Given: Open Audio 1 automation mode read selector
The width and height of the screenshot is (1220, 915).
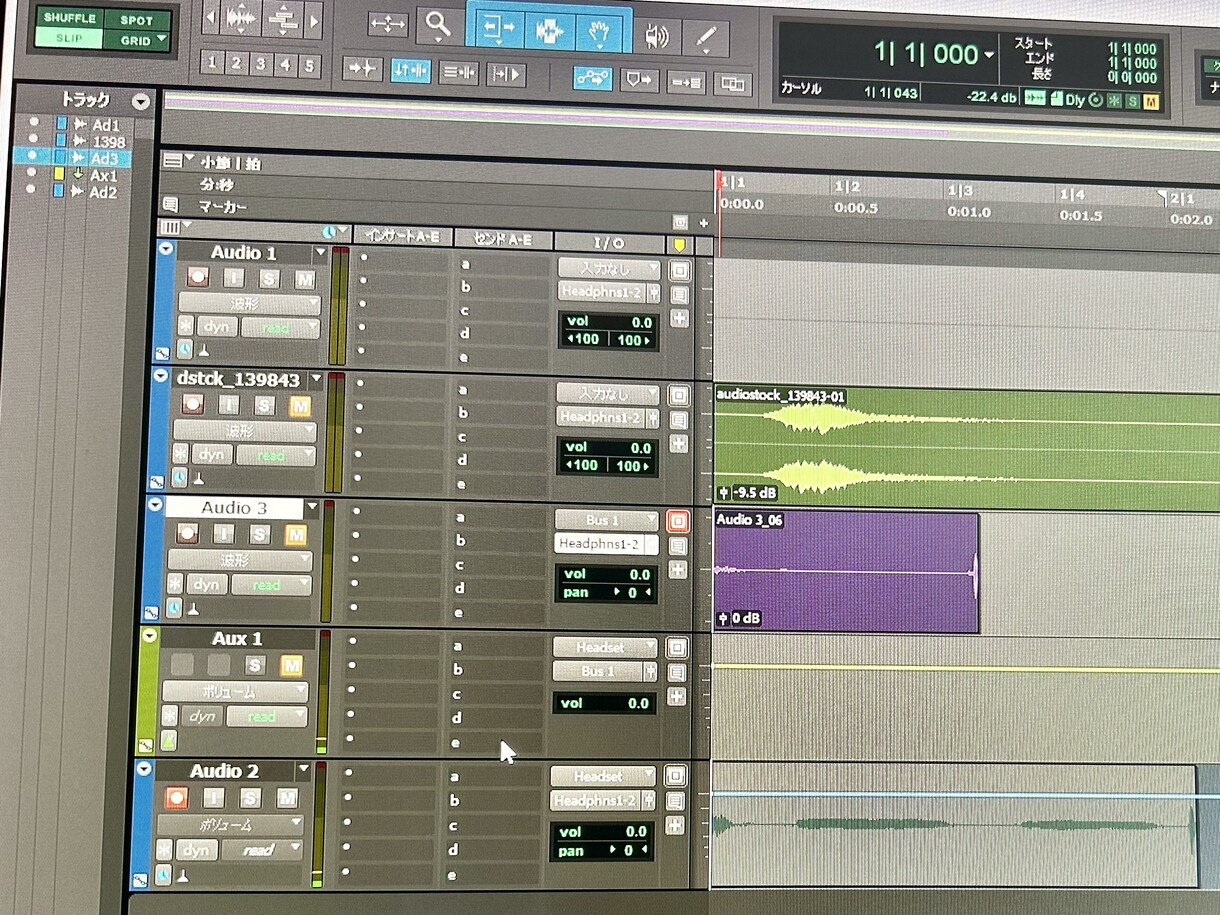Looking at the screenshot, I should 281,327.
